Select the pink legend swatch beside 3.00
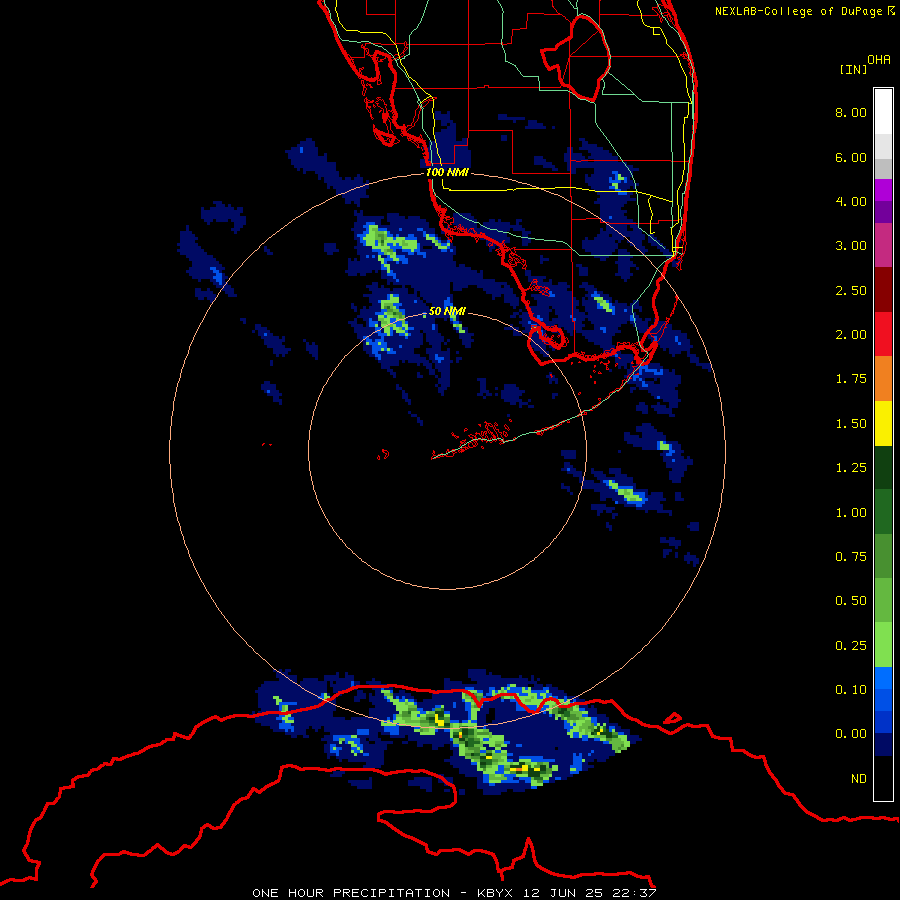 pyautogui.click(x=883, y=245)
